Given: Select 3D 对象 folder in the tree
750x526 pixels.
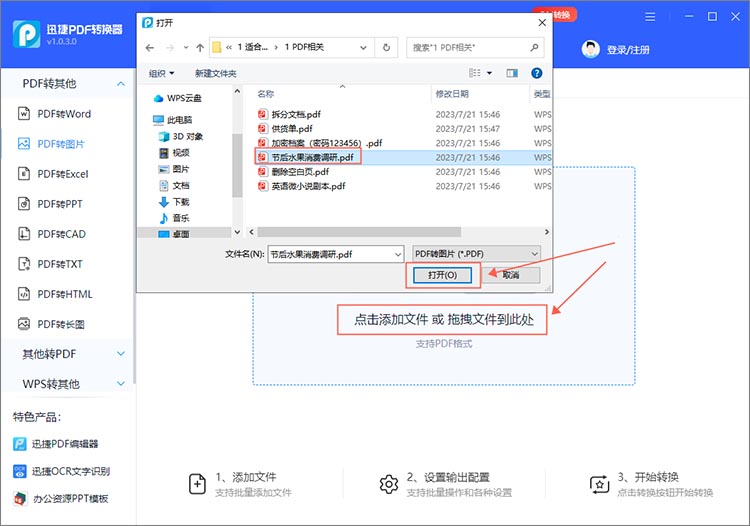Looking at the screenshot, I should (x=181, y=136).
